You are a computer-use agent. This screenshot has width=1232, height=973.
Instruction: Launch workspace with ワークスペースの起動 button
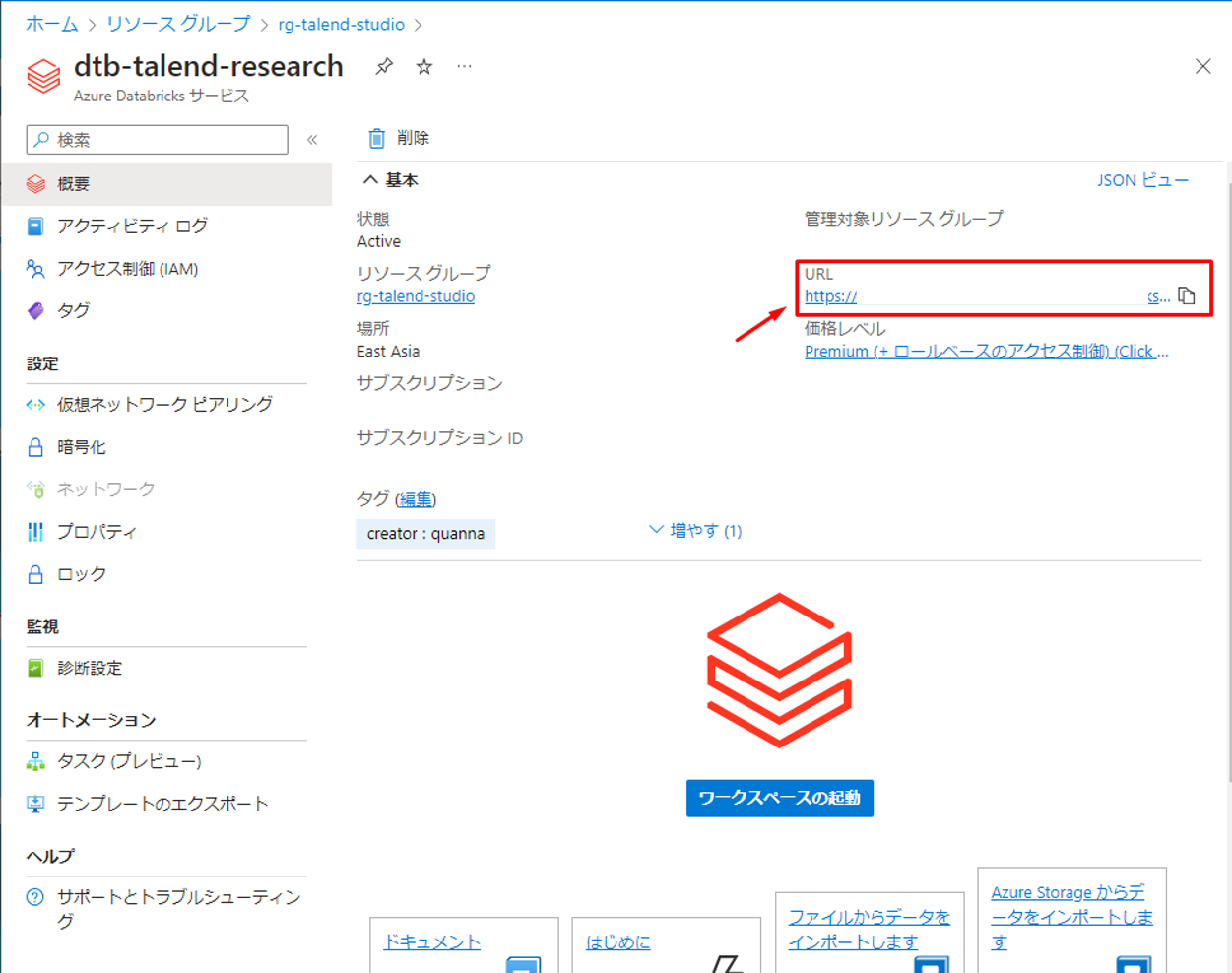point(779,798)
